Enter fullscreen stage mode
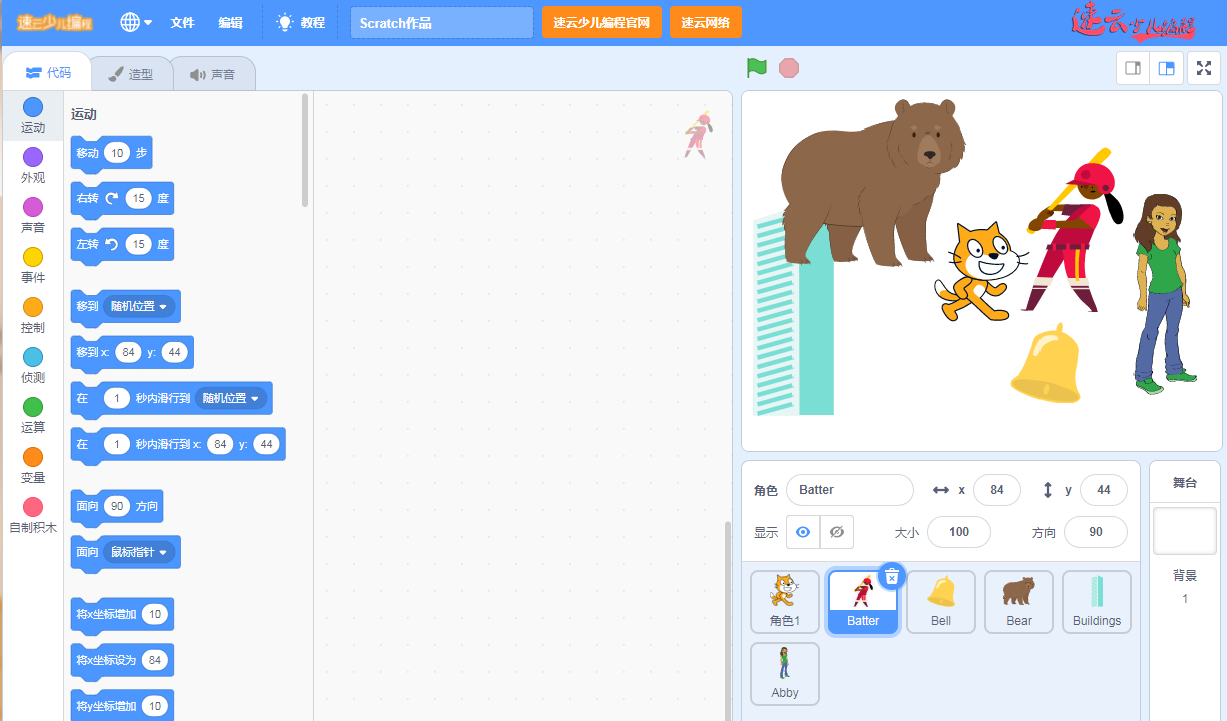Viewport: 1227px width, 721px height. (x=1204, y=68)
